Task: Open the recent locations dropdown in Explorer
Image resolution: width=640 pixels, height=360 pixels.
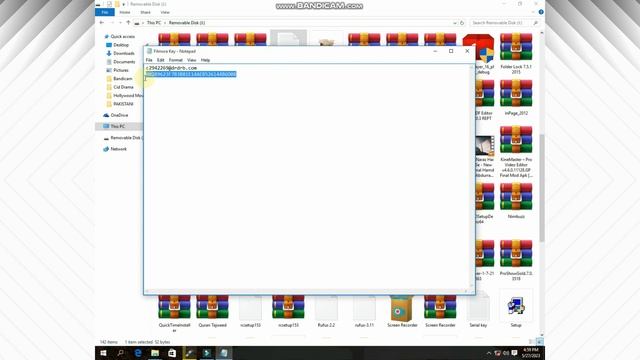Action: [120, 23]
